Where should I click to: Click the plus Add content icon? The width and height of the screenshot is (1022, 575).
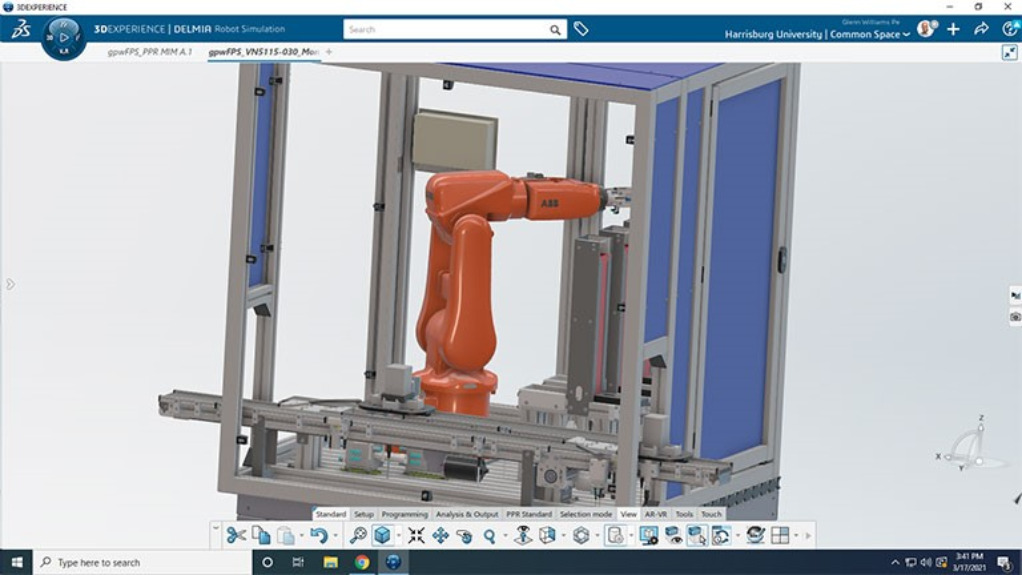tap(954, 29)
